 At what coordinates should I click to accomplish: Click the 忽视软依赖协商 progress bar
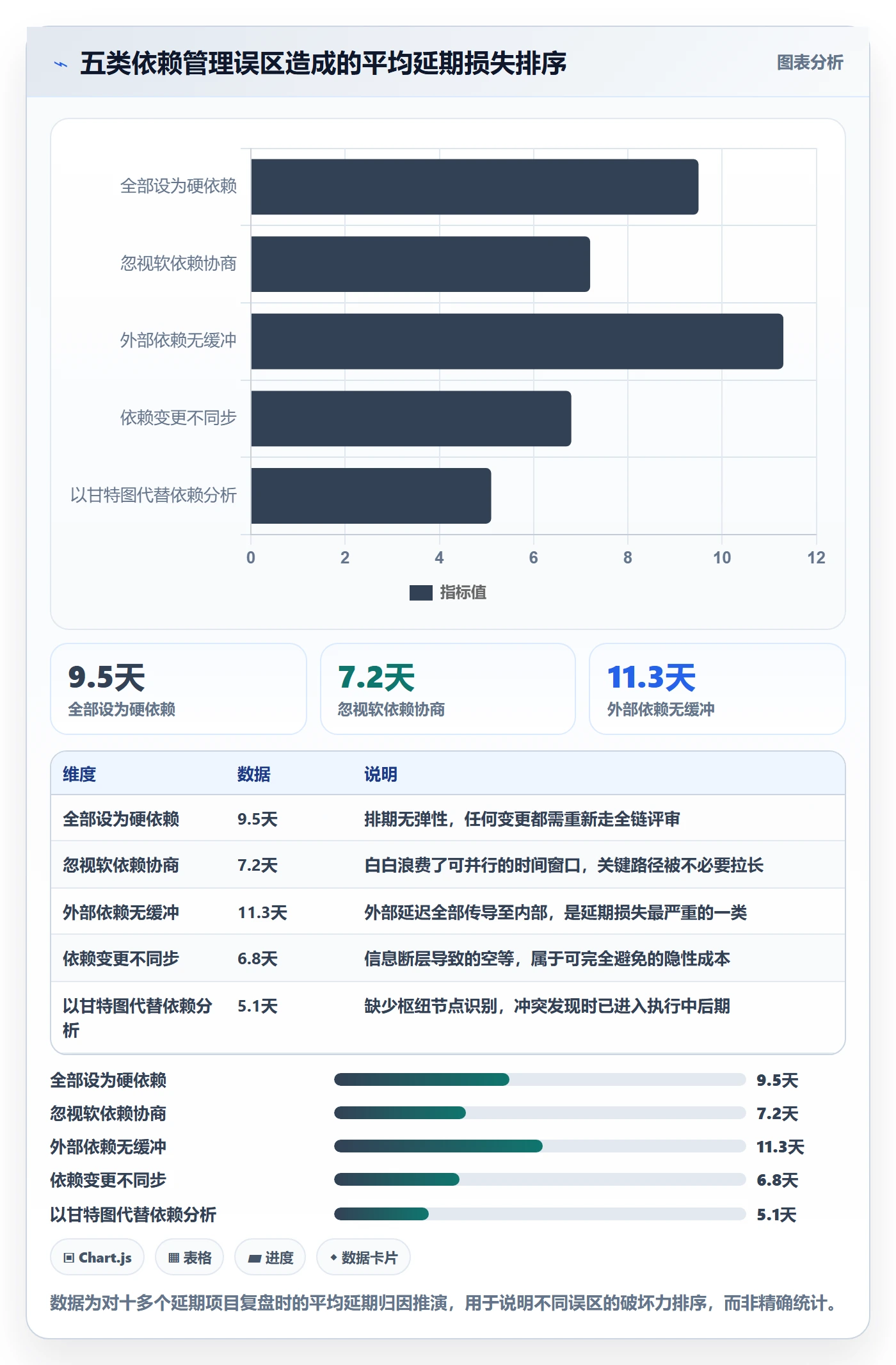(540, 1113)
